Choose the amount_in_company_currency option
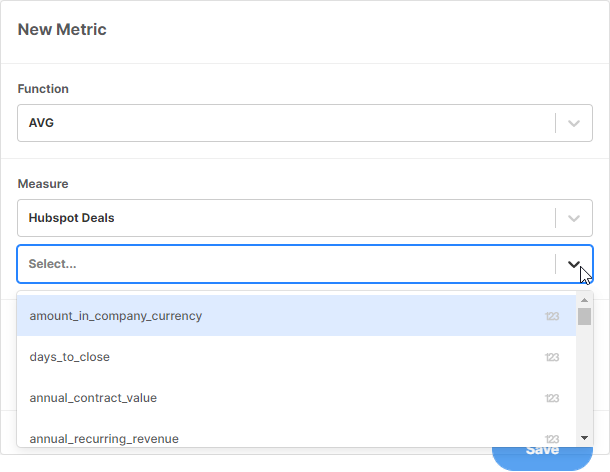This screenshot has height=472, width=610. coord(116,316)
